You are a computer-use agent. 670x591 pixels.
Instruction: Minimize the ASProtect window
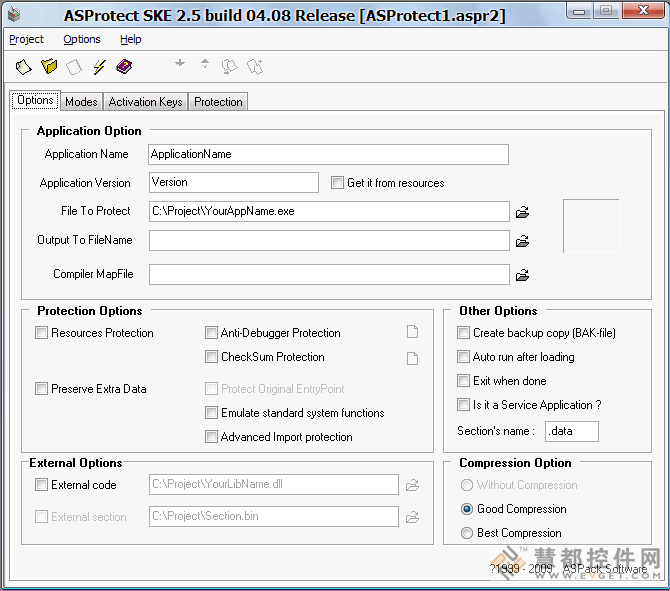[x=579, y=11]
